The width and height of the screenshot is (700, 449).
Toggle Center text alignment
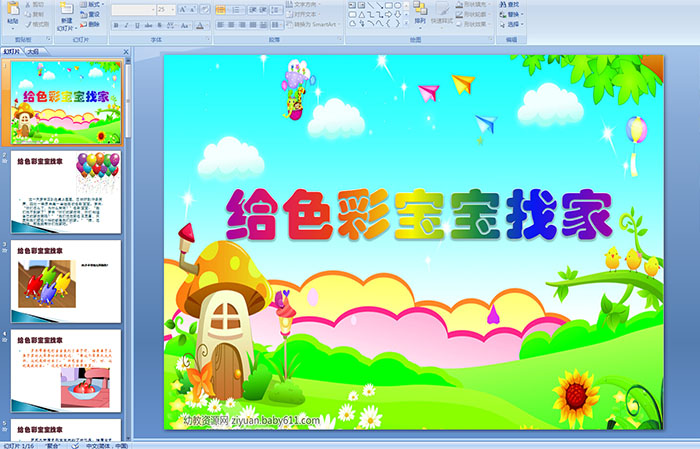coord(231,25)
